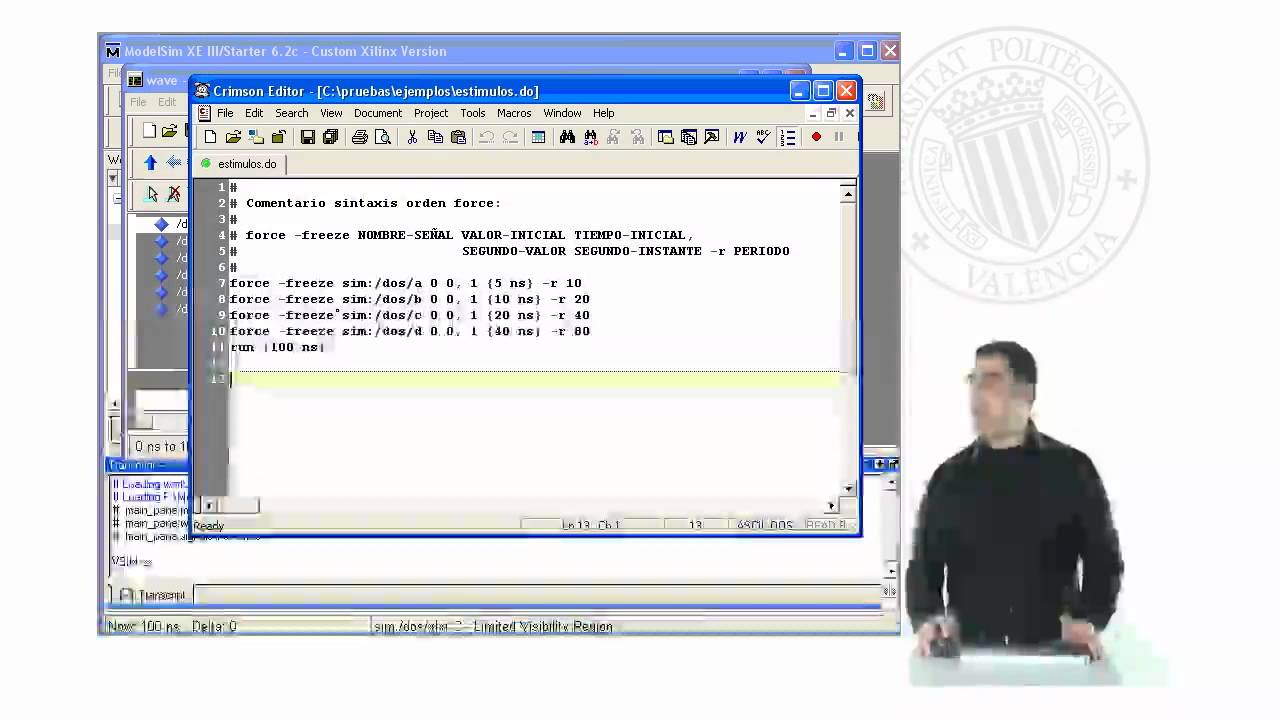Open the wave window File menu
1280x720 pixels.
[138, 102]
